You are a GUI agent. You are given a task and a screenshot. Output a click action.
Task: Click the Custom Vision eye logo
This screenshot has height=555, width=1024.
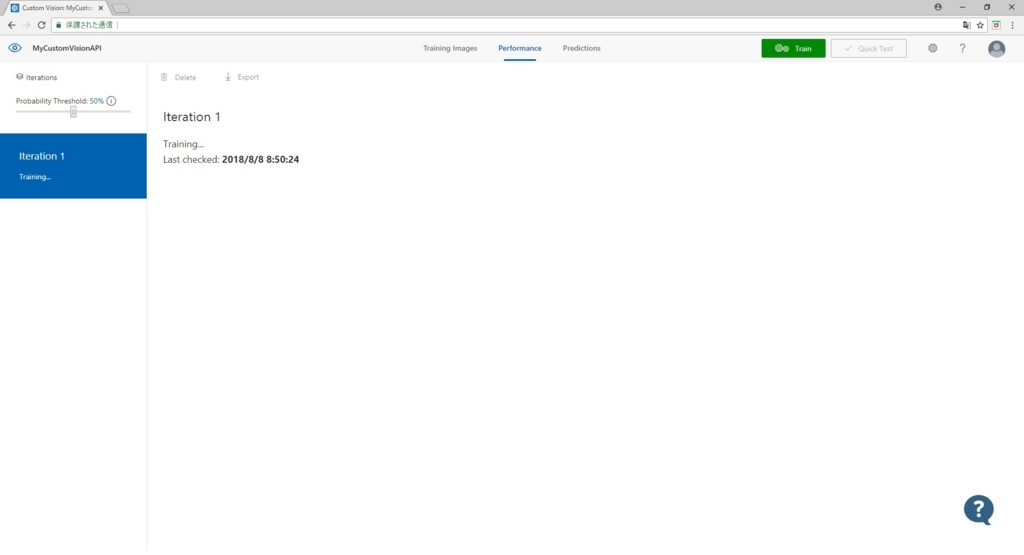pos(15,48)
